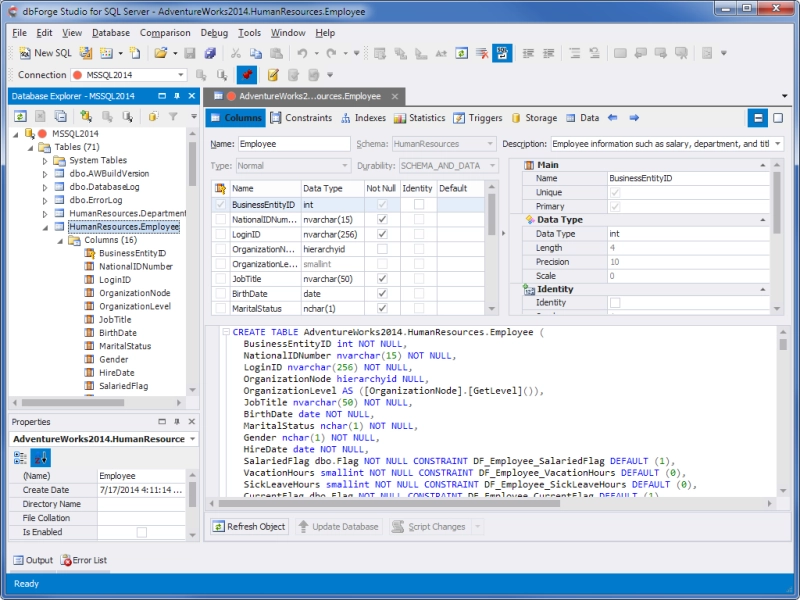Collapse the MSSQL2014 connection node
This screenshot has width=800, height=600.
(15, 134)
